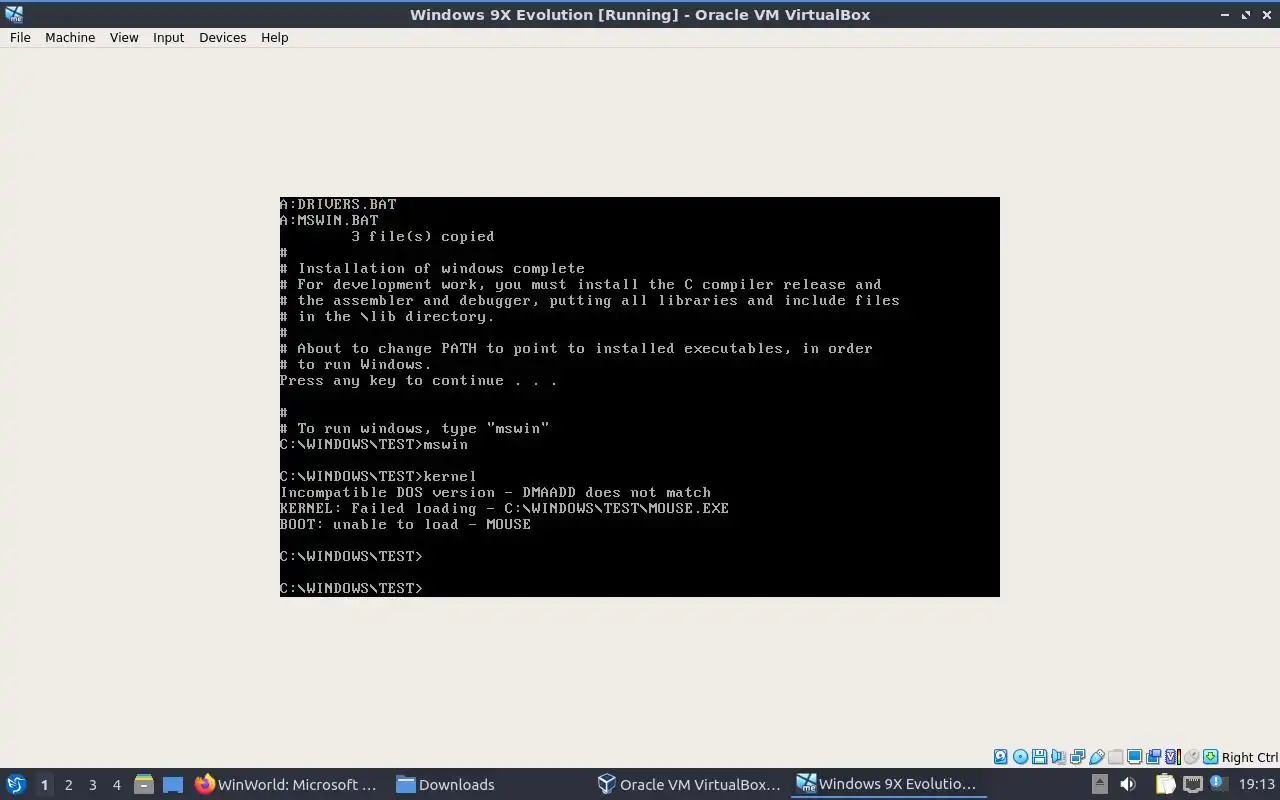The height and width of the screenshot is (800, 1280).
Task: Open the Input menu
Action: click(x=168, y=37)
